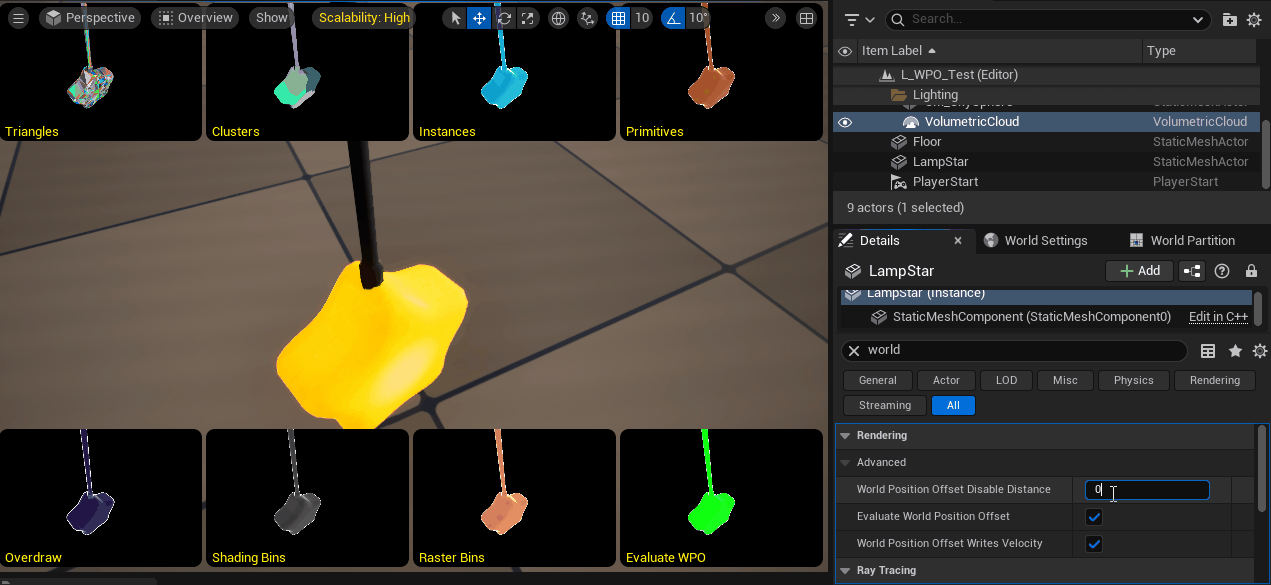Open grid snap size value 10
Image resolution: width=1271 pixels, height=585 pixels.
click(x=642, y=18)
